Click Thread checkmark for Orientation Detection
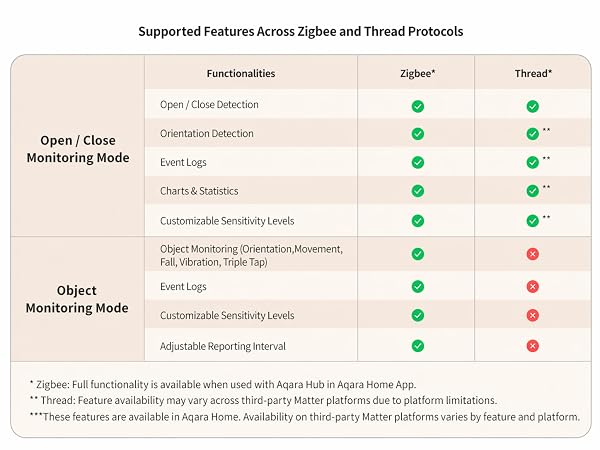 tap(532, 134)
